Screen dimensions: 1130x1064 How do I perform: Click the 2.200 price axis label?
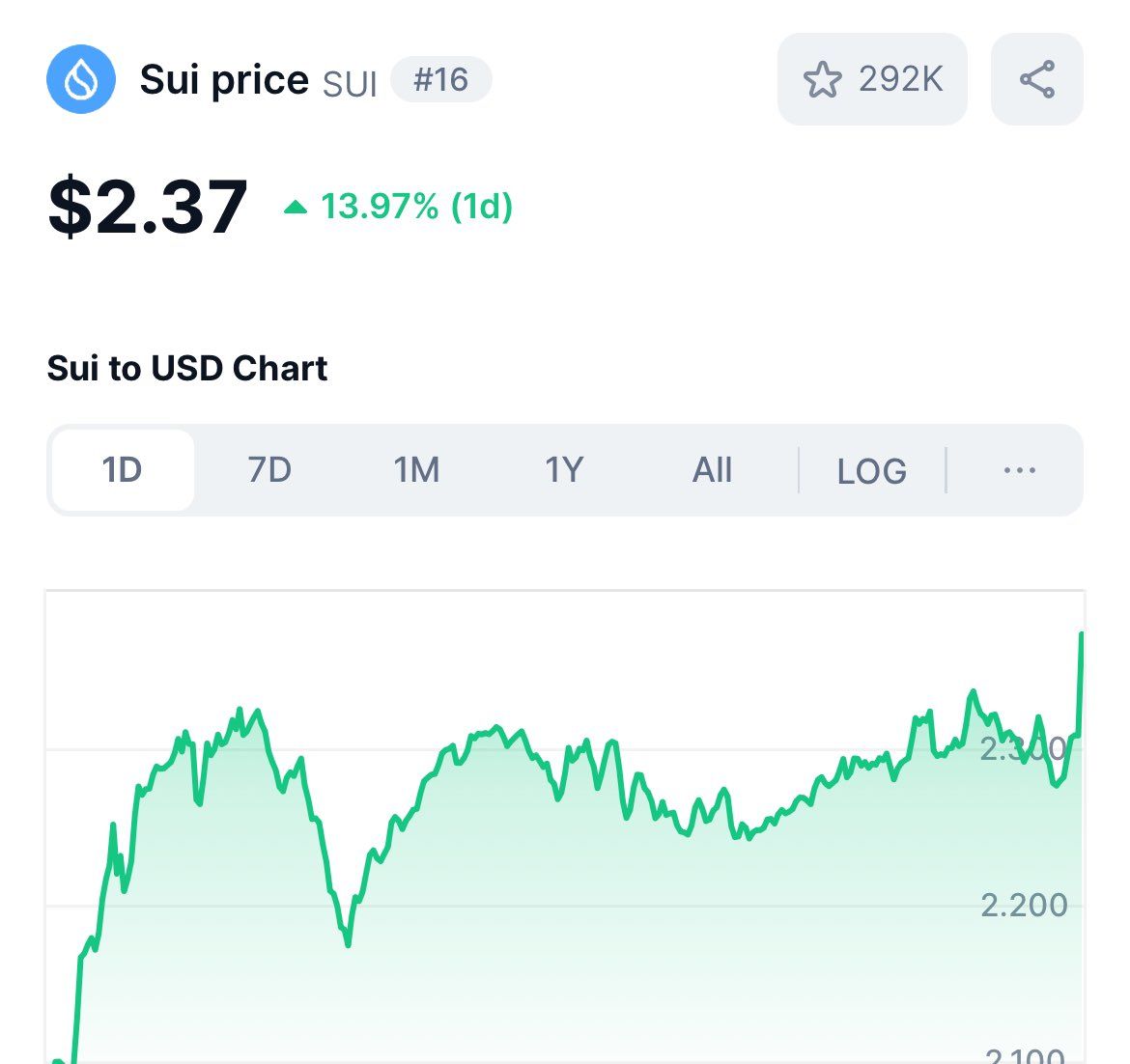pos(1024,905)
